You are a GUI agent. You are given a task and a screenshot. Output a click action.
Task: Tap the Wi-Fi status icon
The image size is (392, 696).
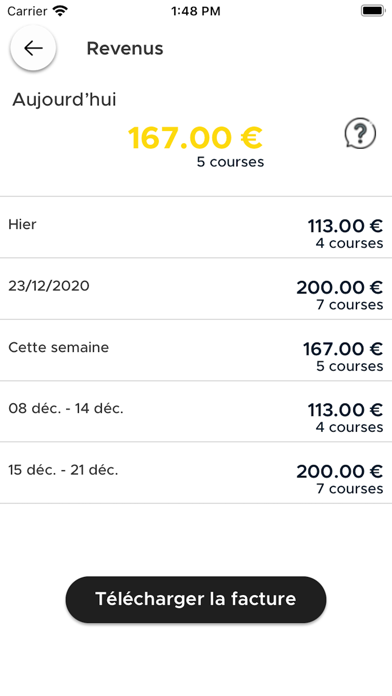60,11
